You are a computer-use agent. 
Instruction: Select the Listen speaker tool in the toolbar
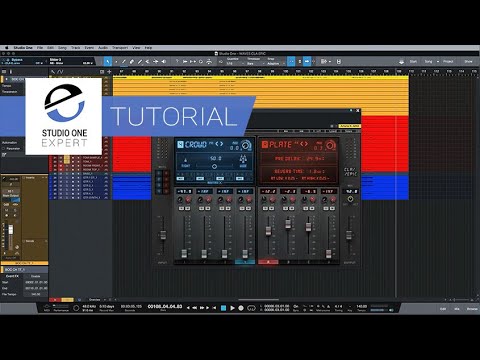coord(164,62)
